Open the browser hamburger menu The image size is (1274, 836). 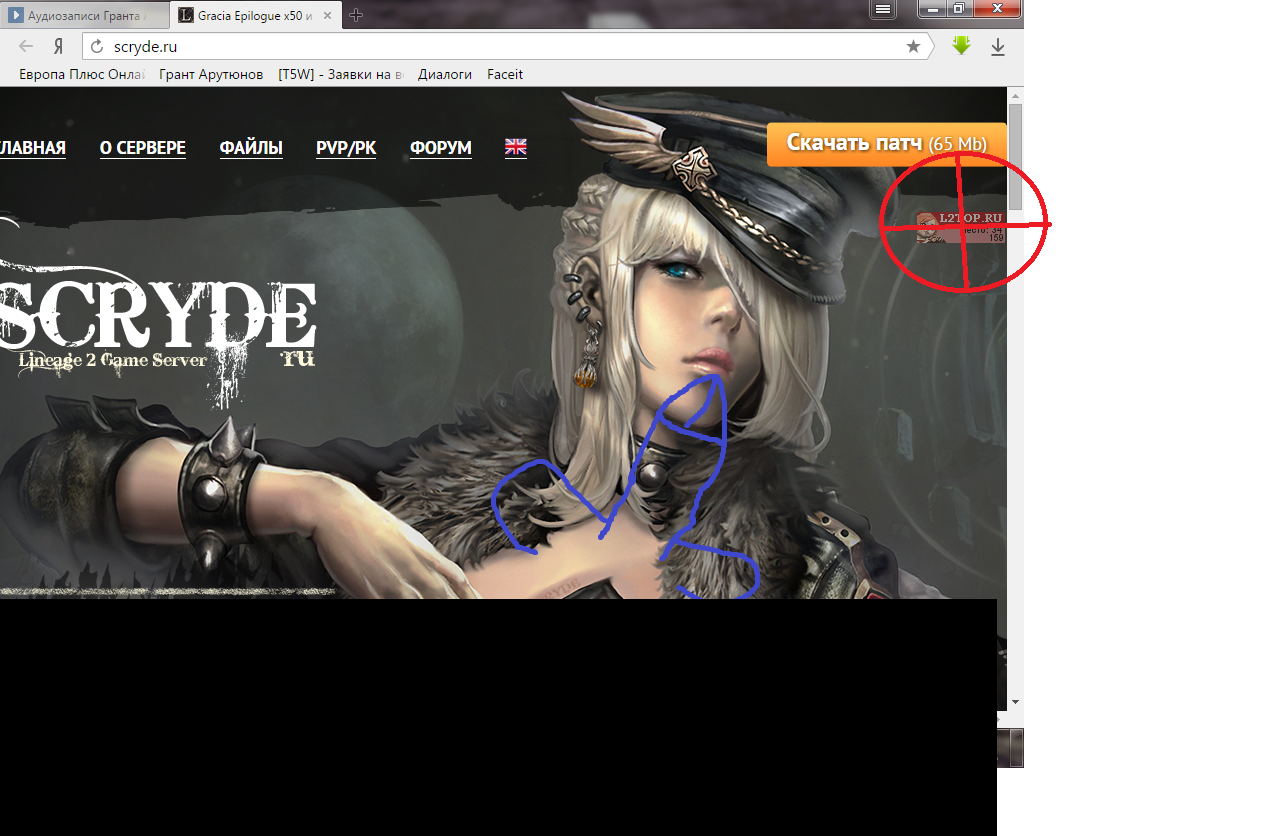(x=882, y=11)
